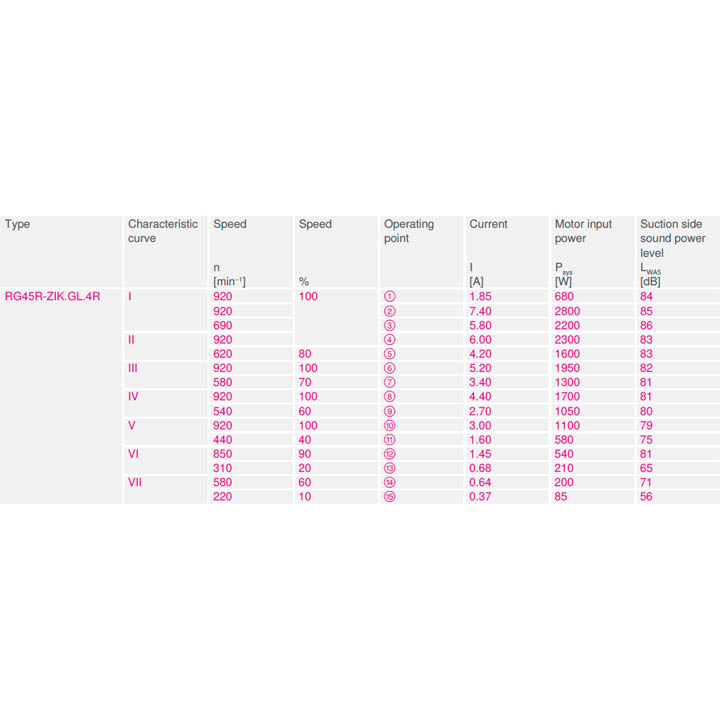Select the 0.37 current value
Viewport: 720px width, 720px height.
click(482, 497)
